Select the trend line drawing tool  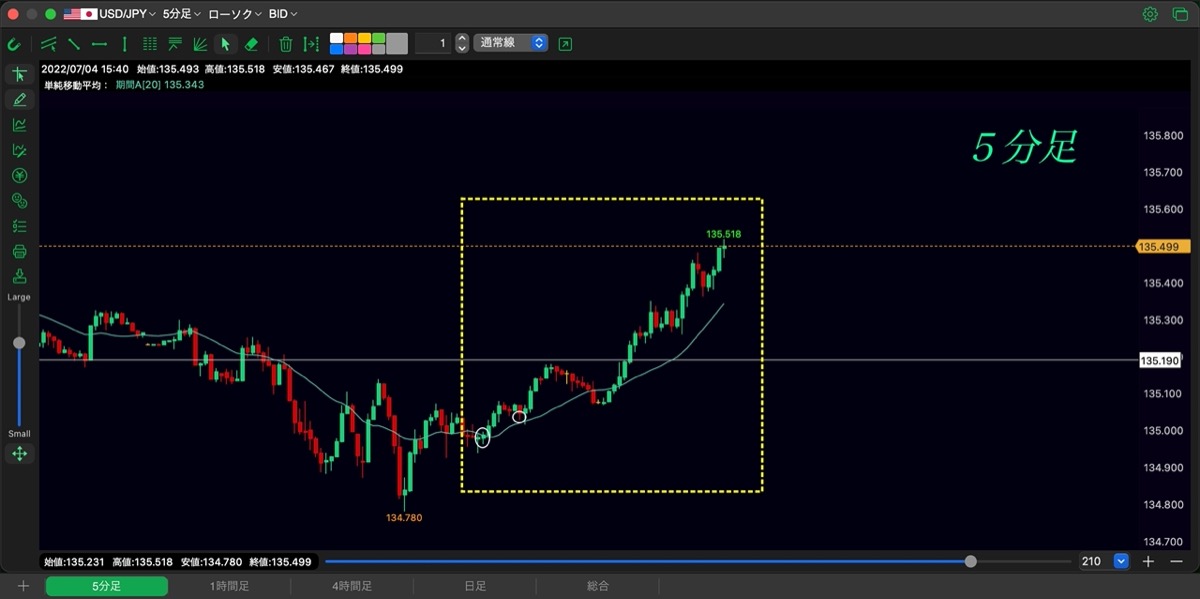click(x=75, y=44)
